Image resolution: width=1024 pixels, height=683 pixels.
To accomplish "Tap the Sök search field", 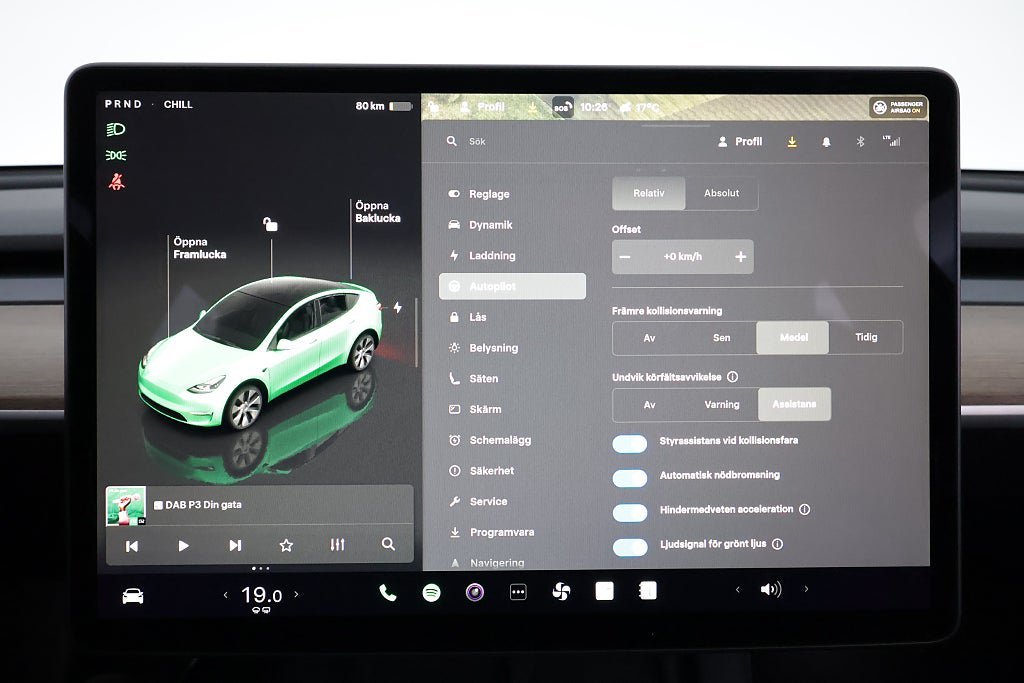I will pyautogui.click(x=520, y=142).
